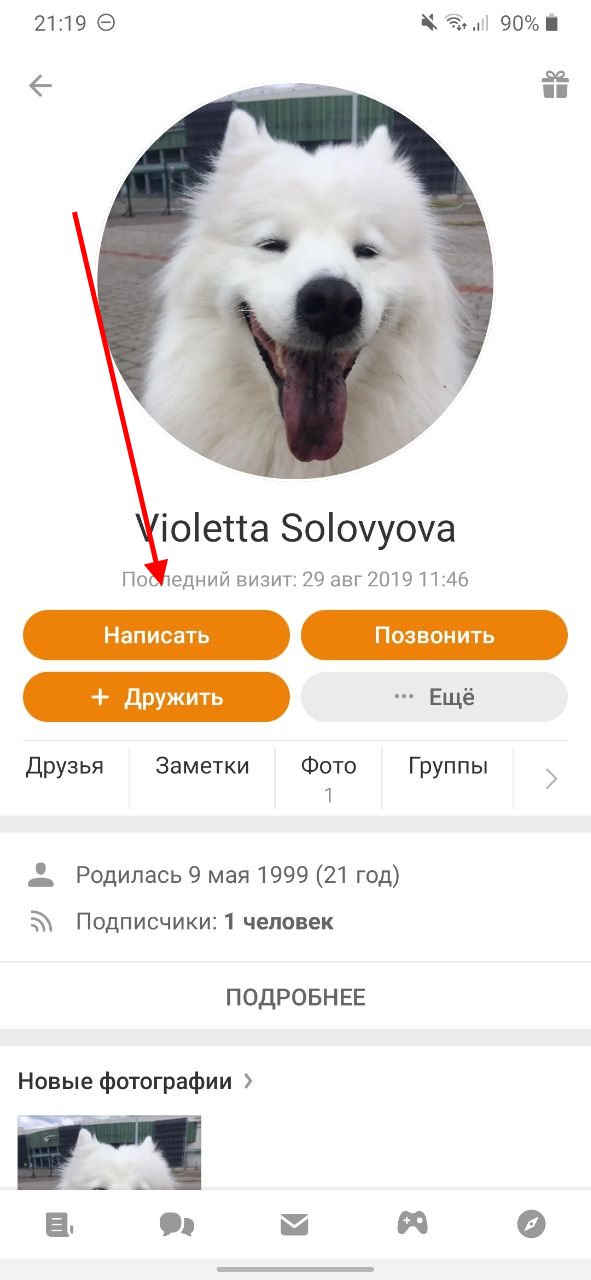The image size is (591, 1280).
Task: Add friend with Дружить button
Action: coord(156,697)
